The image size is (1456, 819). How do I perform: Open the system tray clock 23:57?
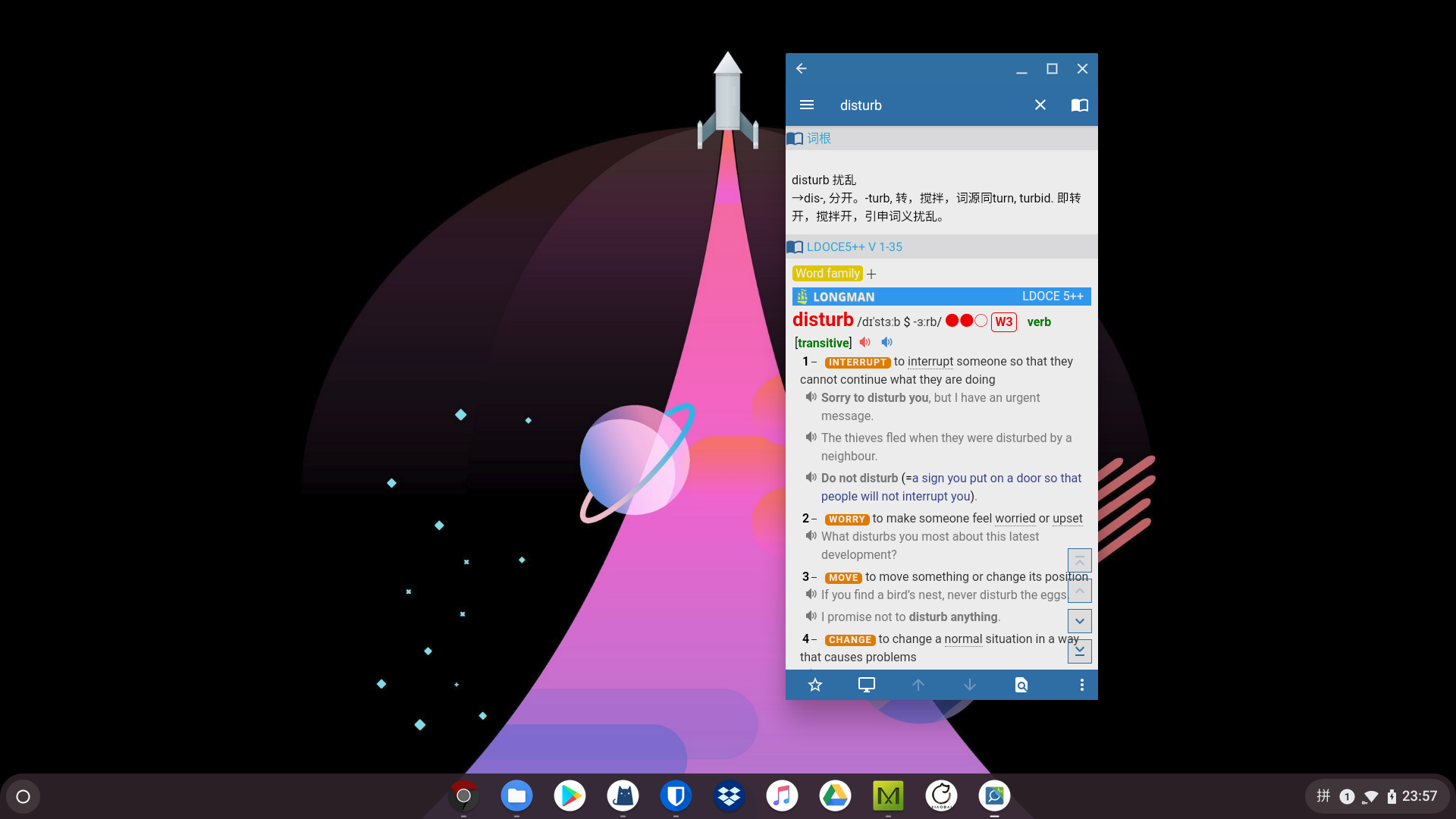[x=1420, y=796]
